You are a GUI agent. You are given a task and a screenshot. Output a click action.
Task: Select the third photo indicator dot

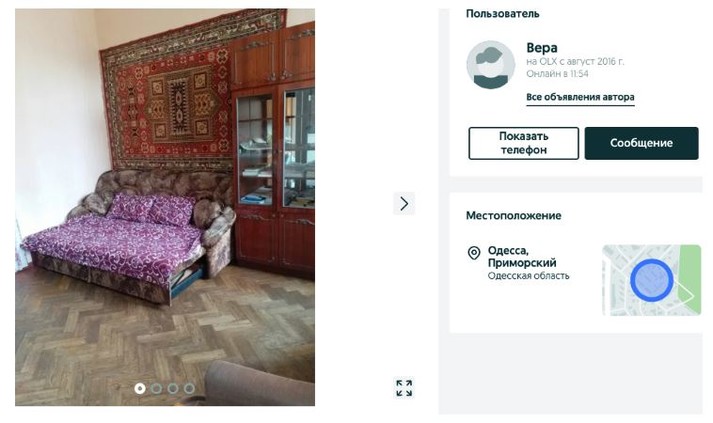click(173, 388)
